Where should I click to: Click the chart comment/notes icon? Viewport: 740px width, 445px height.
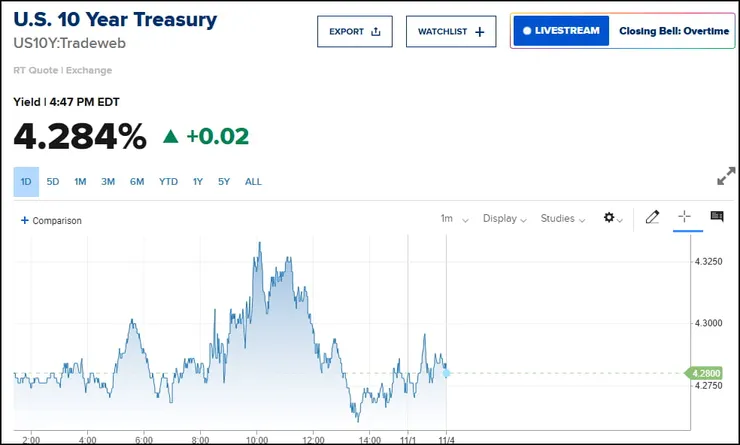717,217
